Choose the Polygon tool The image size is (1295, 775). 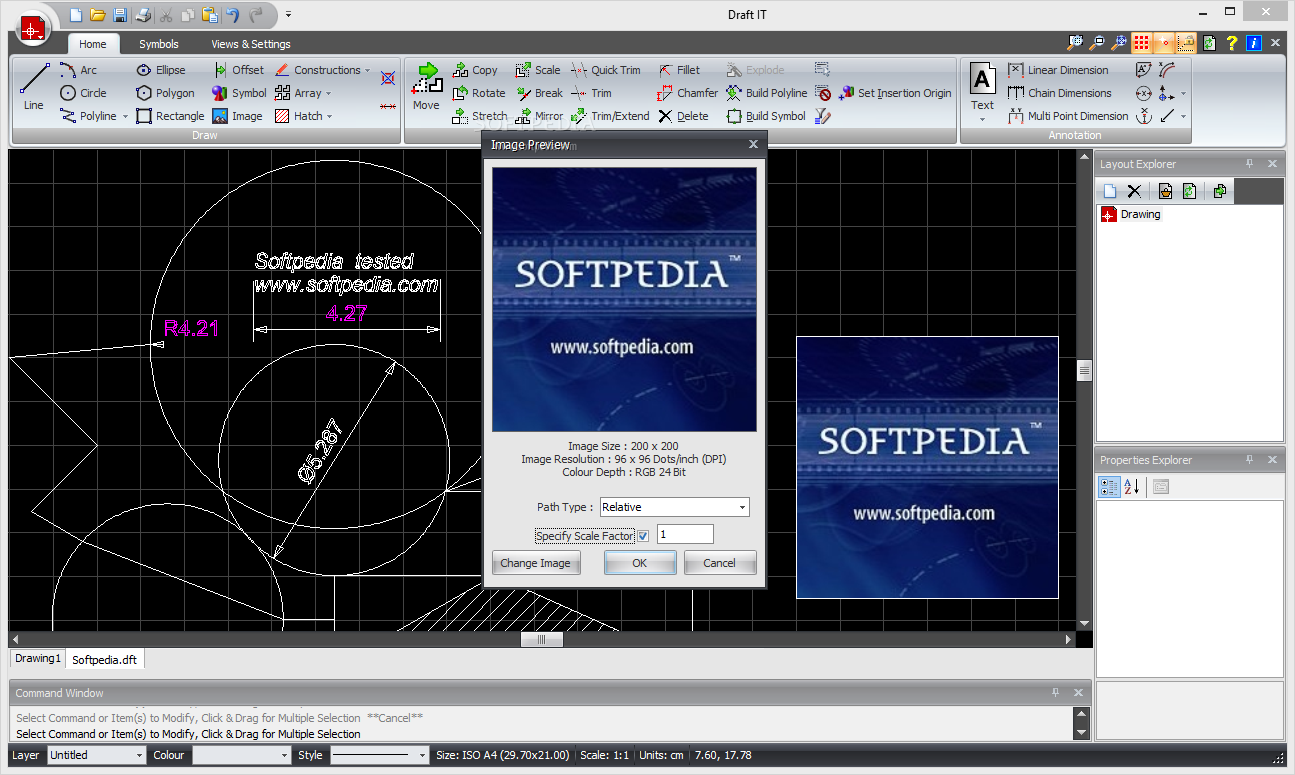(166, 93)
